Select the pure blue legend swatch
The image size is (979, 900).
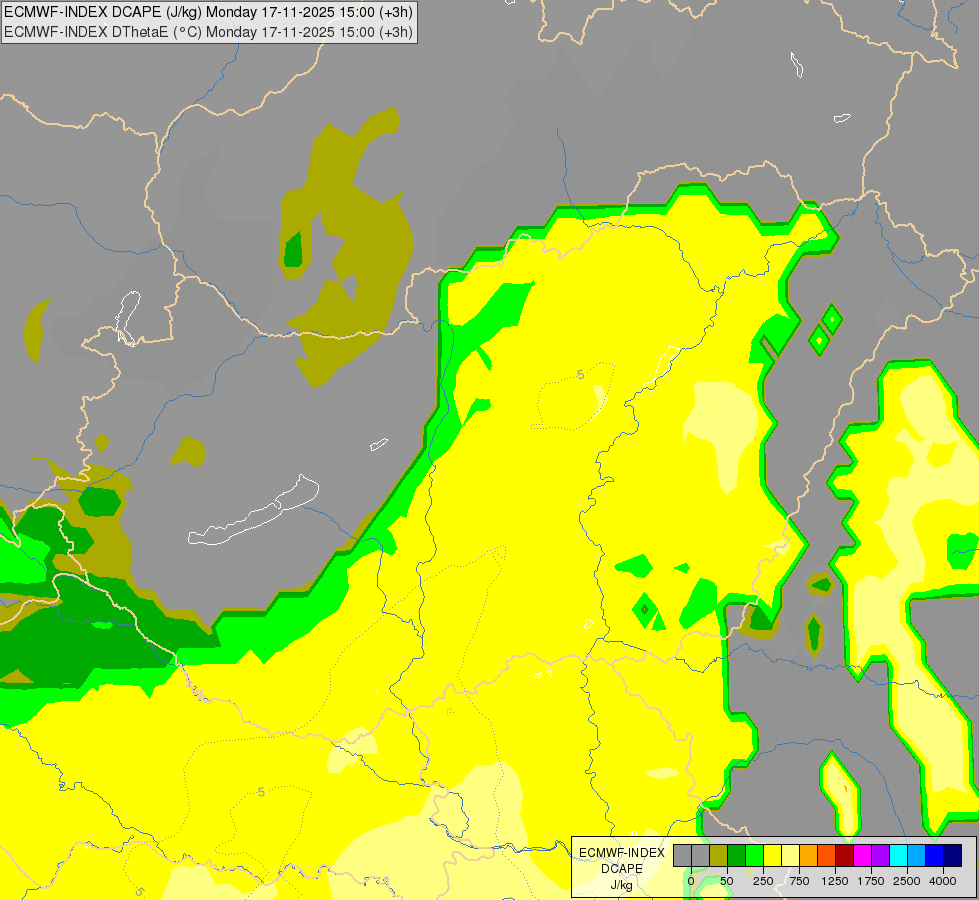935,855
